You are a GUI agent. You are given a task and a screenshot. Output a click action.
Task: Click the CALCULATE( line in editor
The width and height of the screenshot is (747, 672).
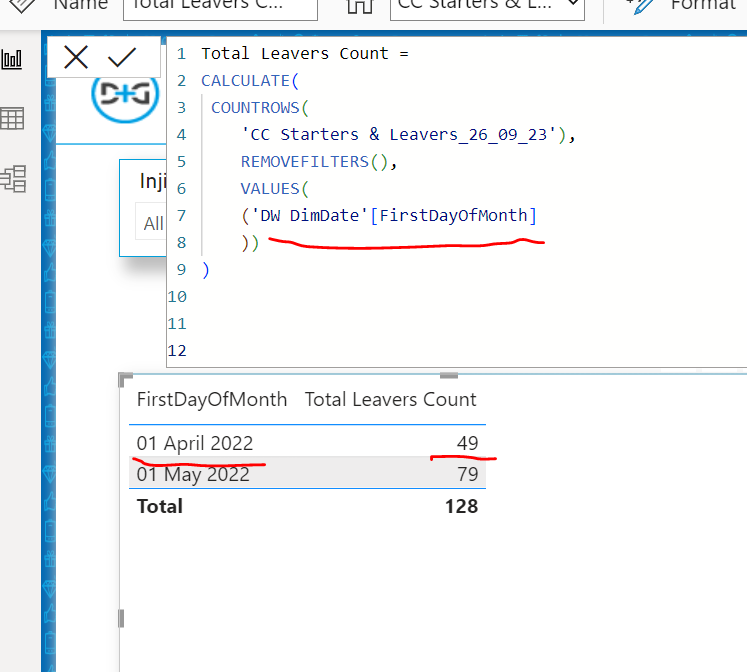click(x=250, y=80)
